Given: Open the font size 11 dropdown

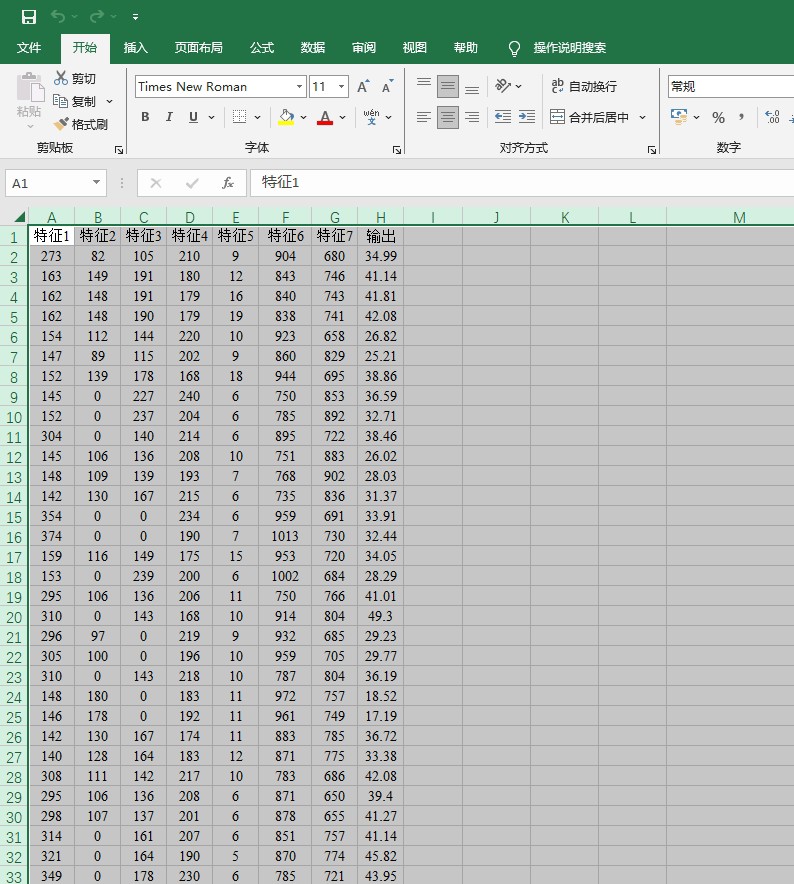Looking at the screenshot, I should click(342, 87).
